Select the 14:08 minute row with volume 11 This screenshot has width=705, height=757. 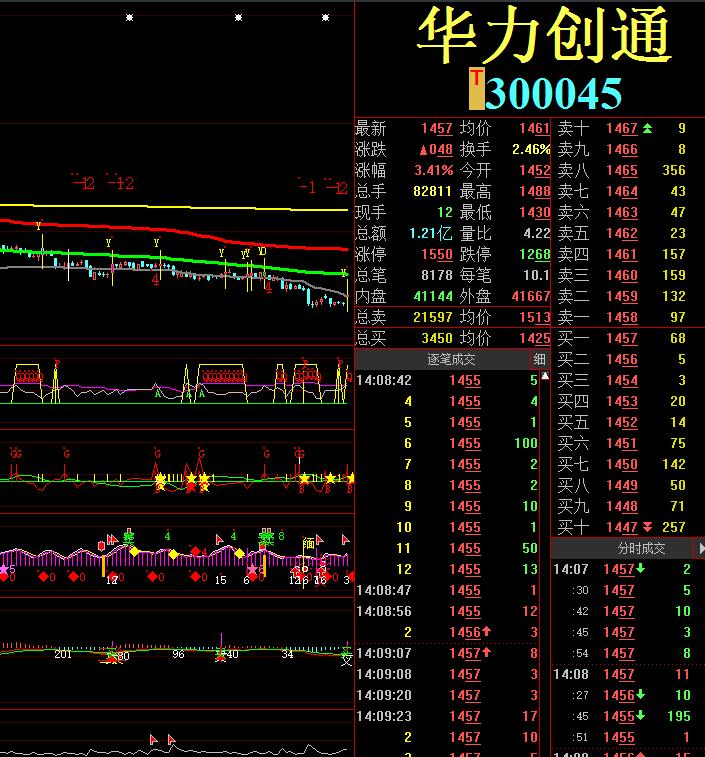pyautogui.click(x=622, y=674)
